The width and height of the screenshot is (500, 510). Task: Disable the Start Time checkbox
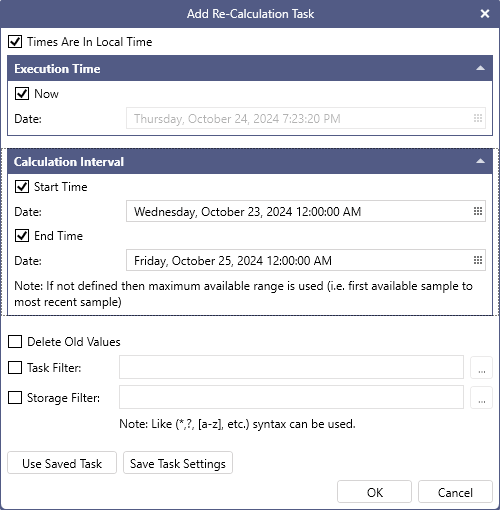[x=22, y=187]
